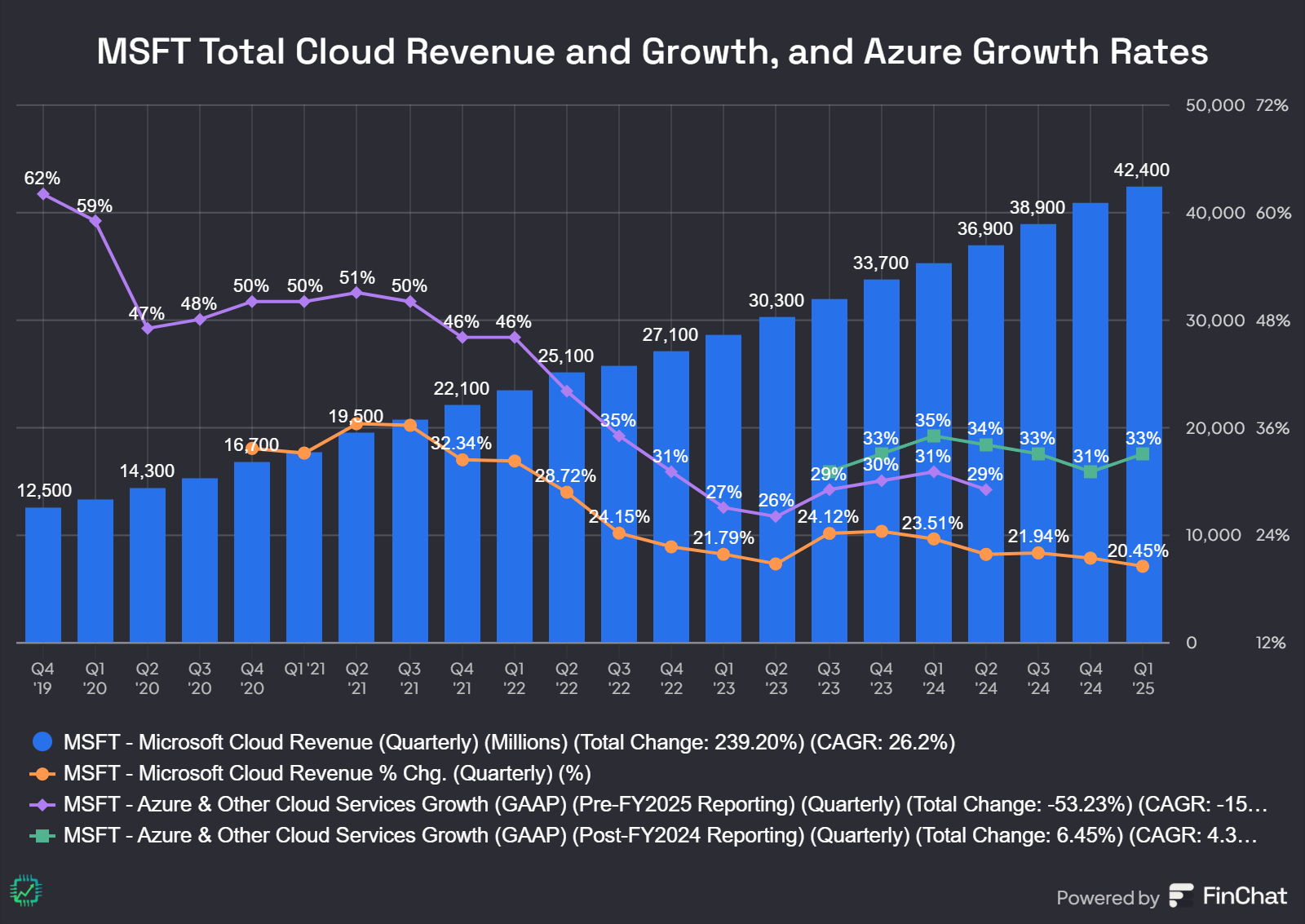Click the 34% green line label
This screenshot has width=1305, height=924.
tap(985, 428)
